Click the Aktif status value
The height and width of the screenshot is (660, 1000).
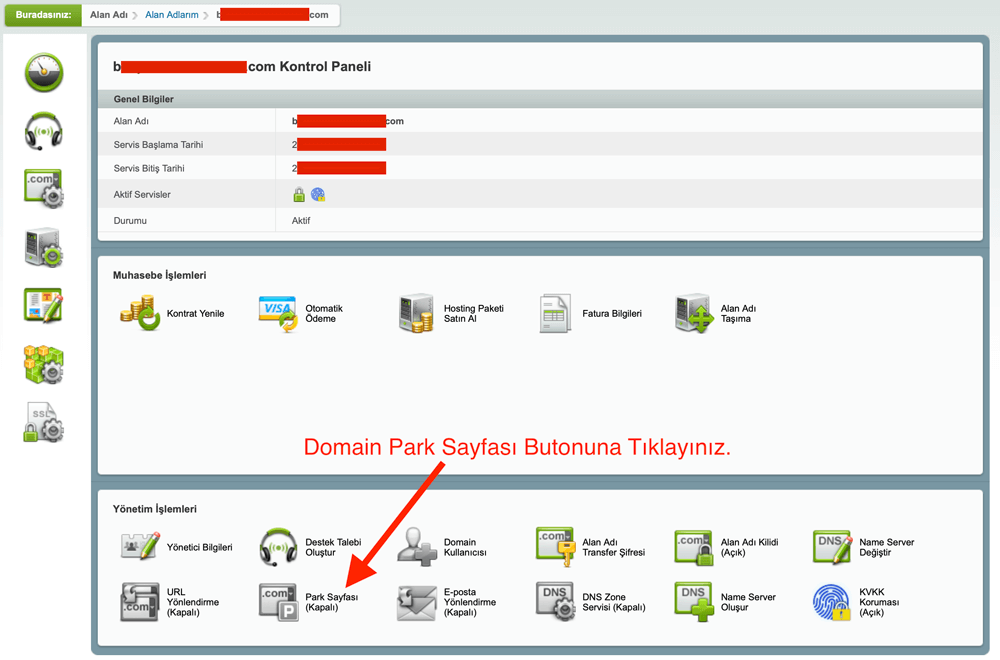click(x=301, y=221)
